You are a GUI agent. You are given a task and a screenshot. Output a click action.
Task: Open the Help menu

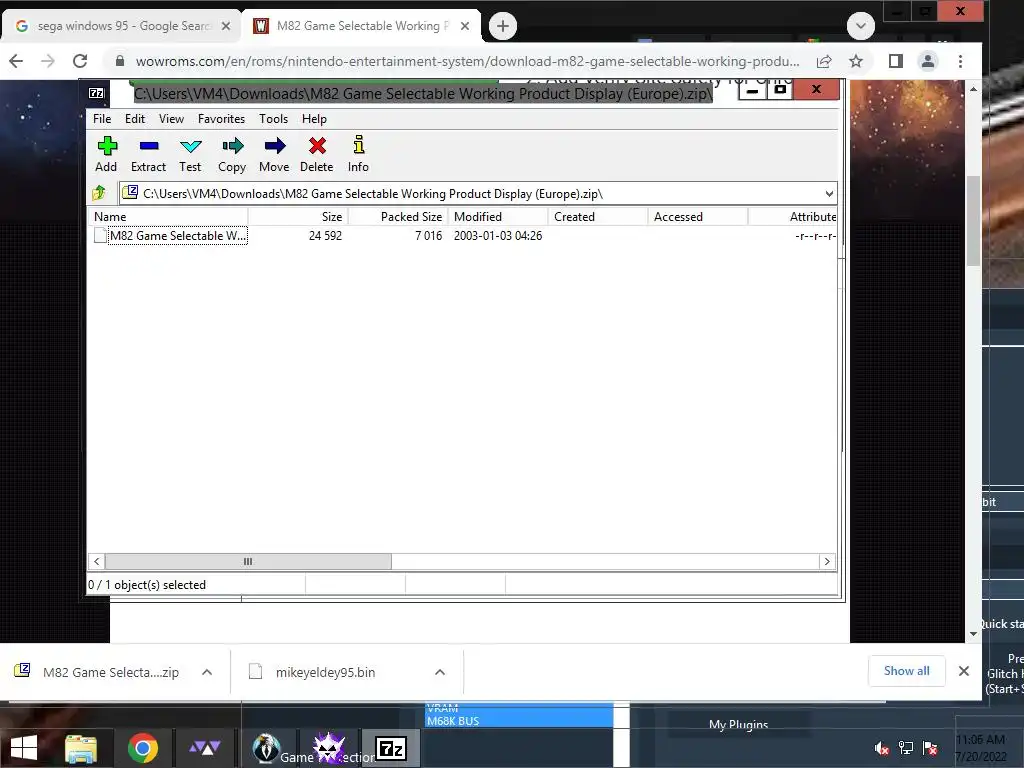point(314,119)
